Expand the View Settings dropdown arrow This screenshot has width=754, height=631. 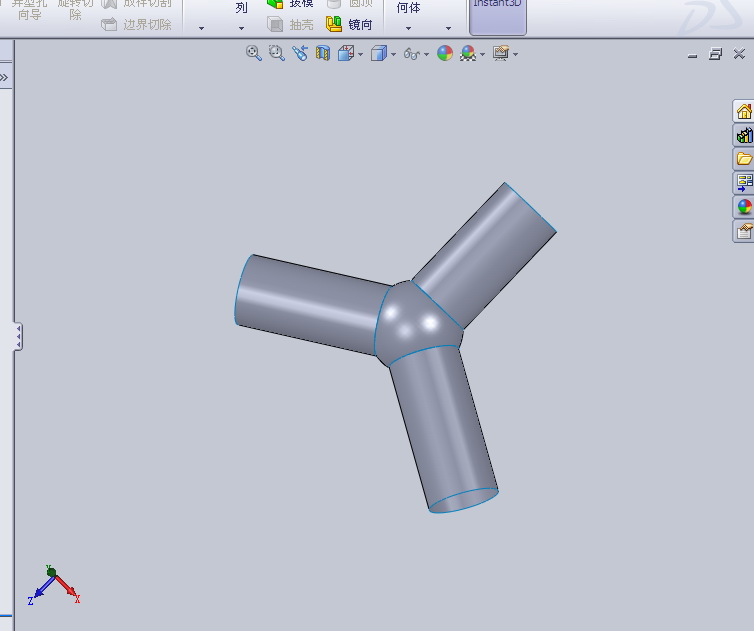tap(515, 55)
